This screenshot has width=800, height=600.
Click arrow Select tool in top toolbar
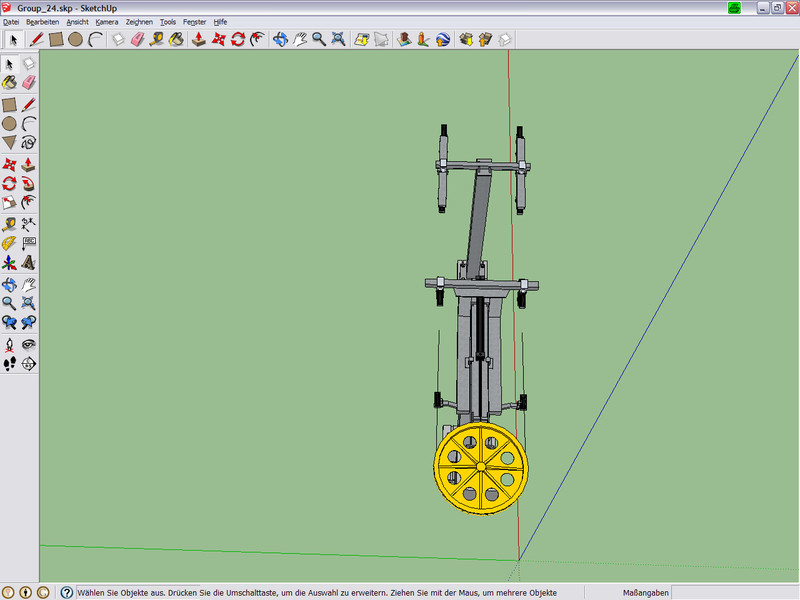pyautogui.click(x=14, y=39)
